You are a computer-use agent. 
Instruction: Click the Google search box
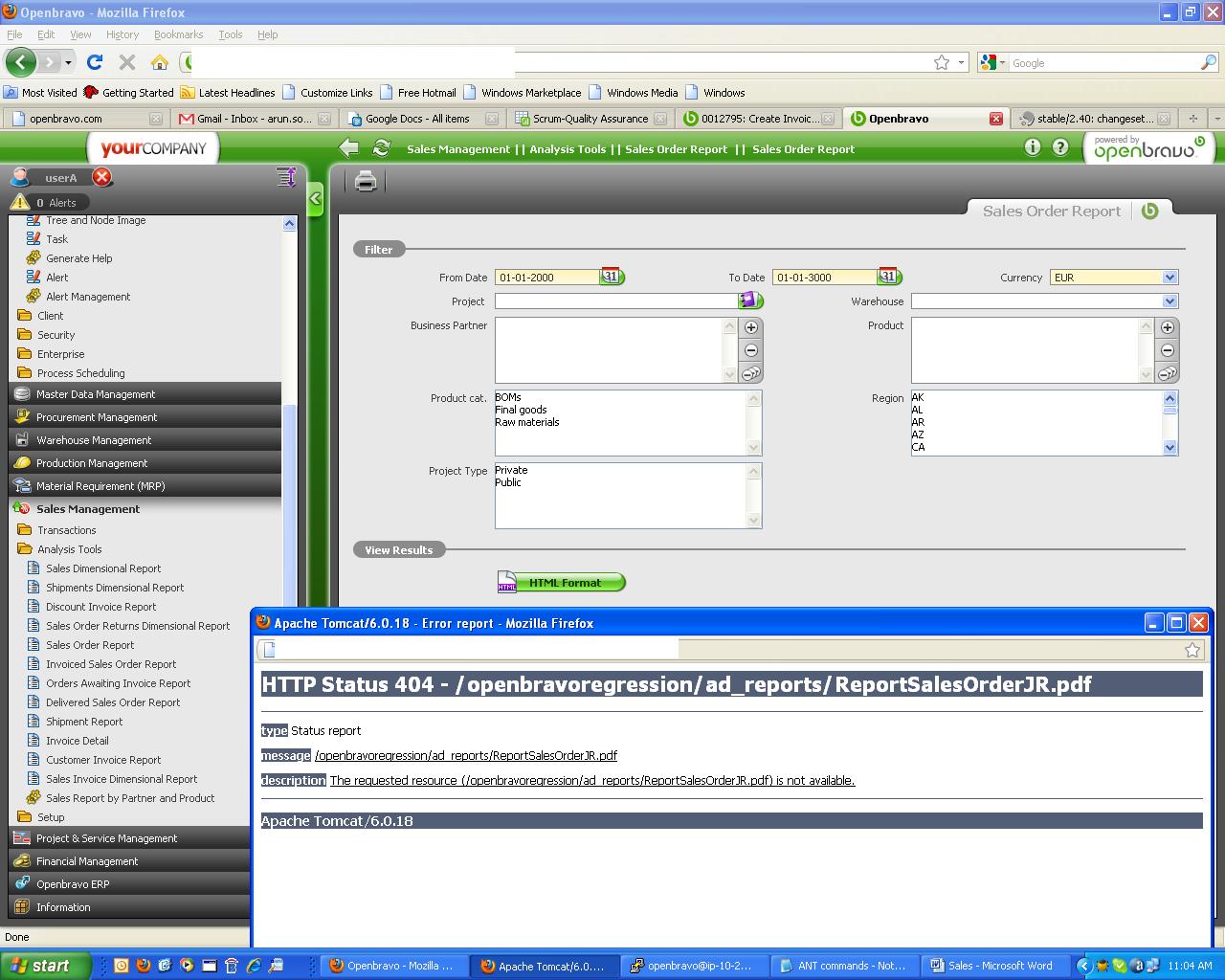point(1103,62)
